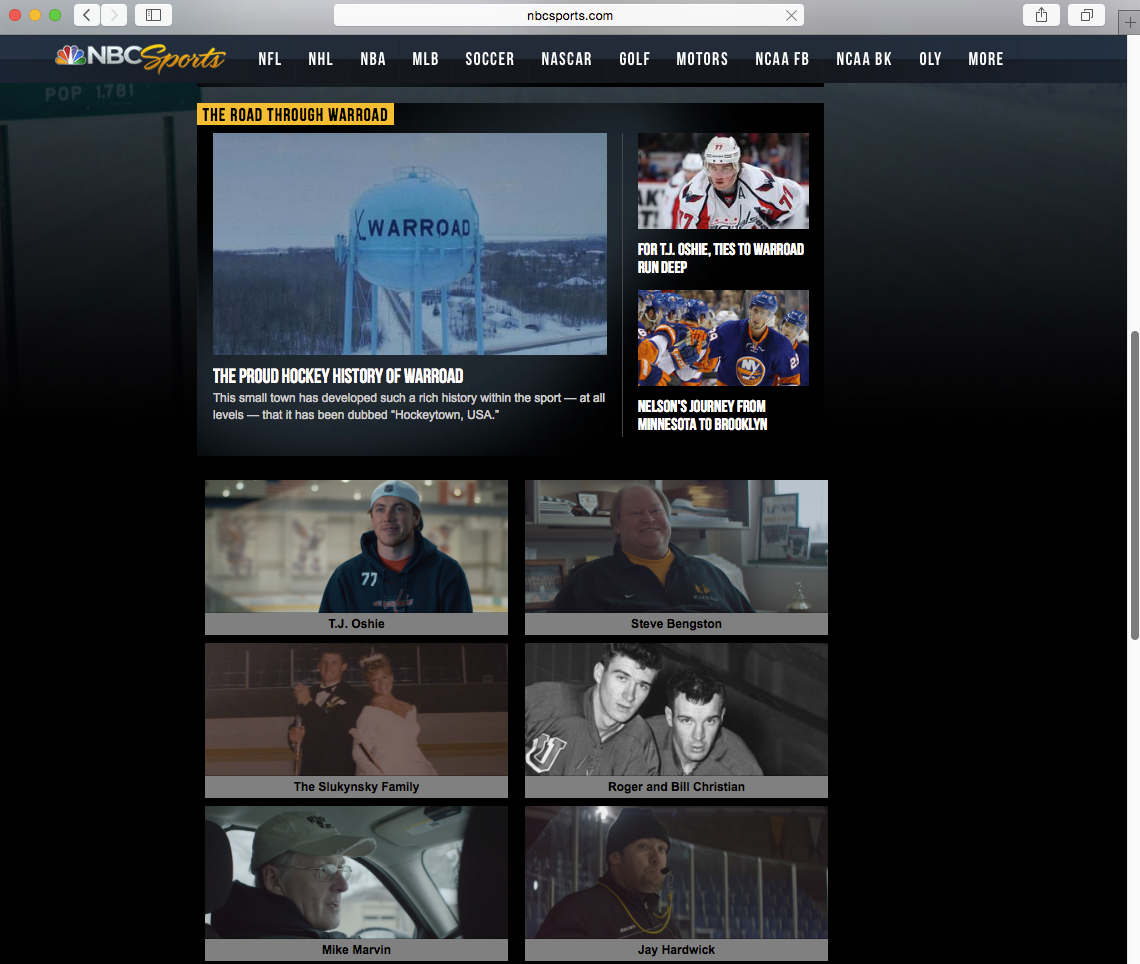Open the NFL menu item
1140x964 pixels.
pos(270,59)
